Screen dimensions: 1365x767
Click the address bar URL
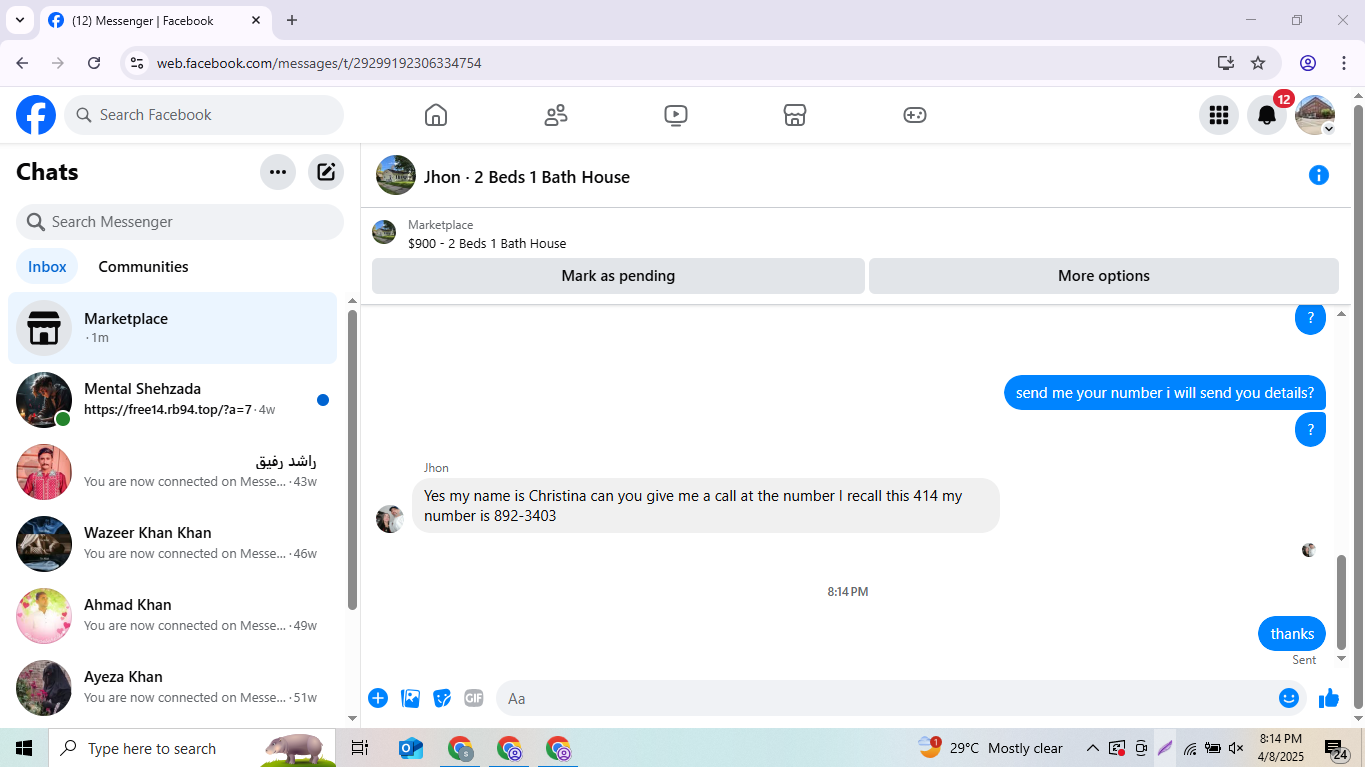point(319,63)
